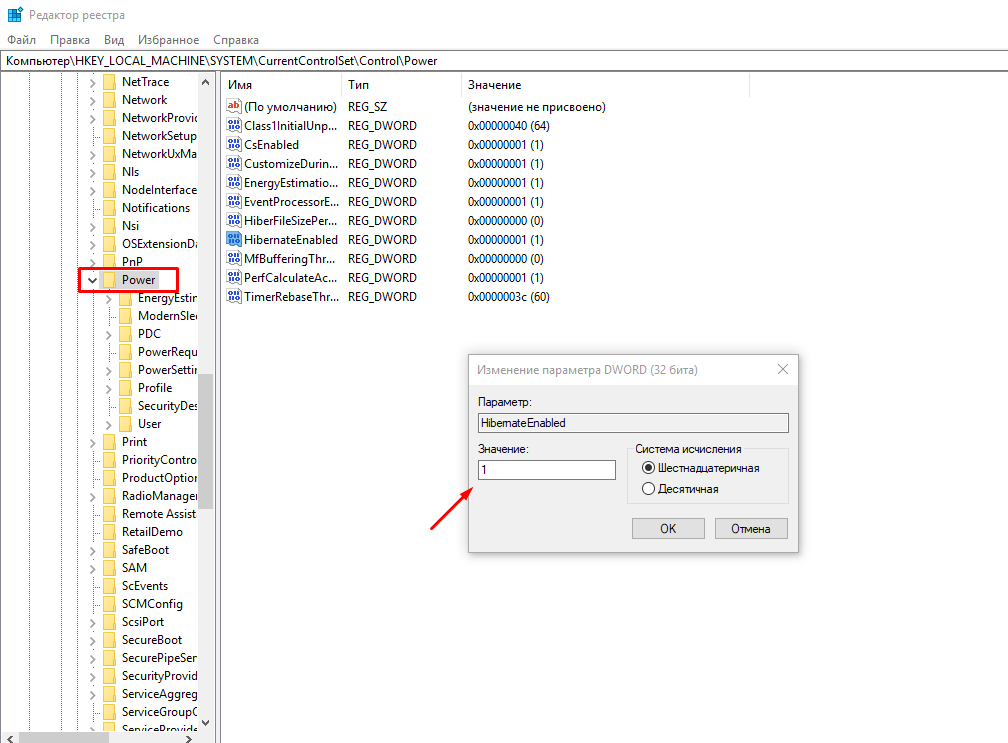Select the MfBufferingThr... DWORD icon
Image resolution: width=1008 pixels, height=743 pixels.
point(234,258)
